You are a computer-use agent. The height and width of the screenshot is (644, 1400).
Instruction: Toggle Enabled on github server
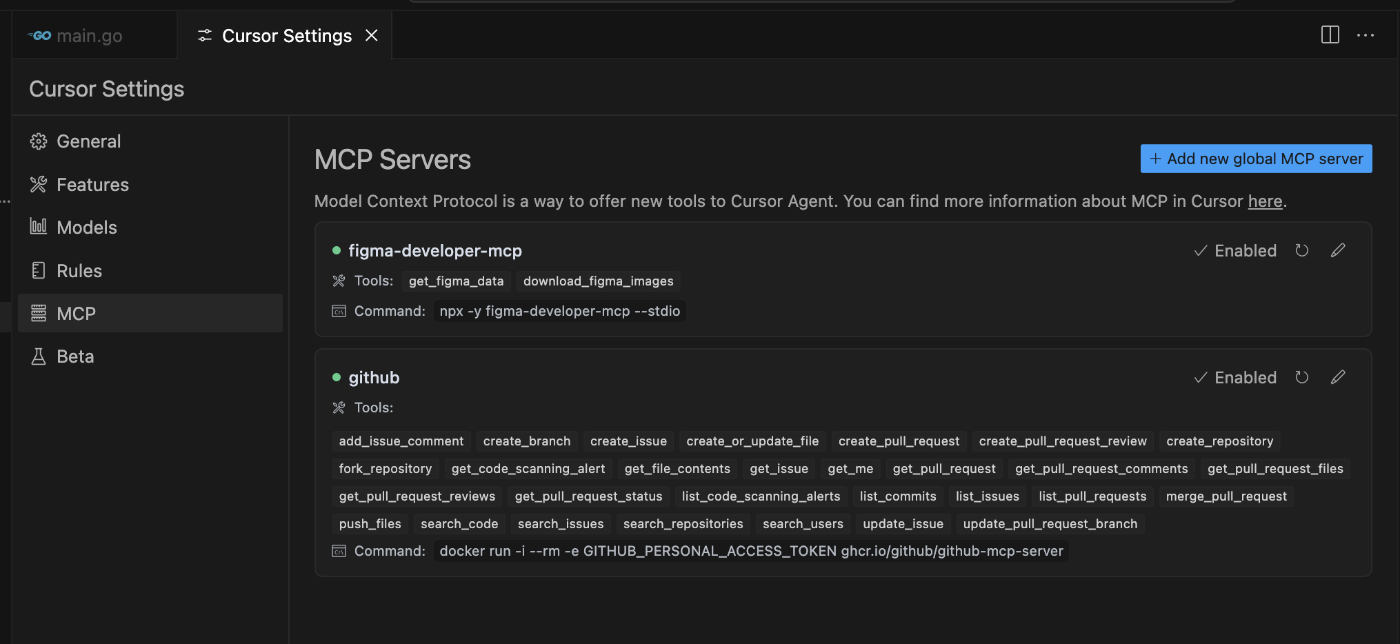click(x=1235, y=378)
